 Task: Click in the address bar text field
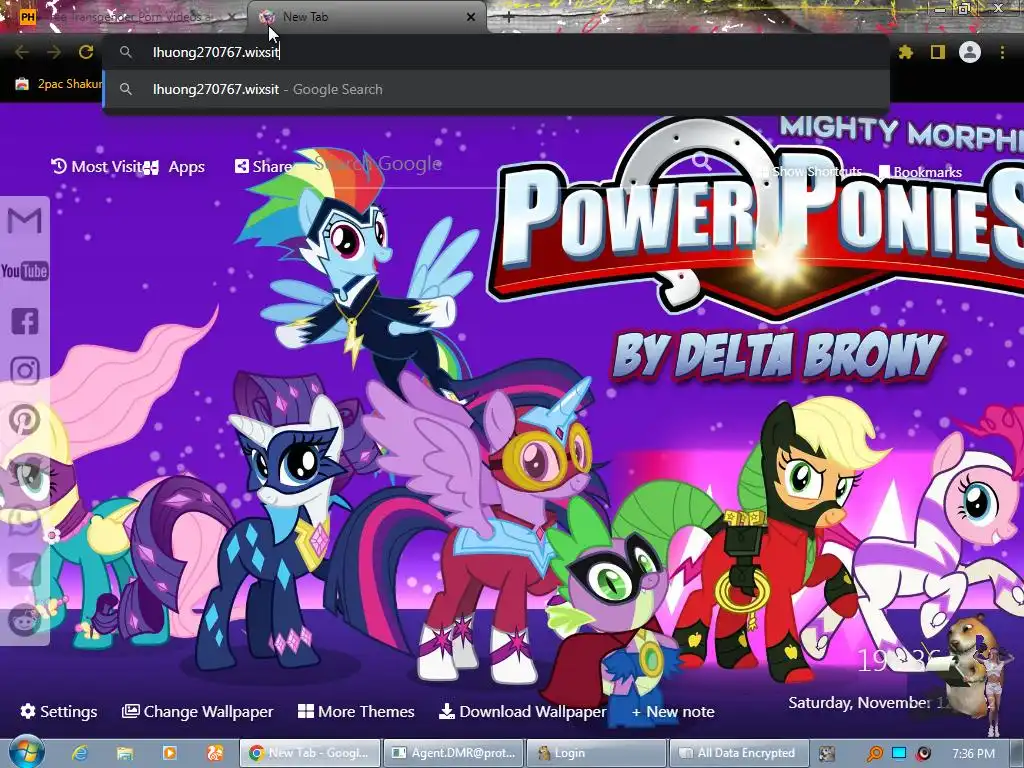point(496,52)
